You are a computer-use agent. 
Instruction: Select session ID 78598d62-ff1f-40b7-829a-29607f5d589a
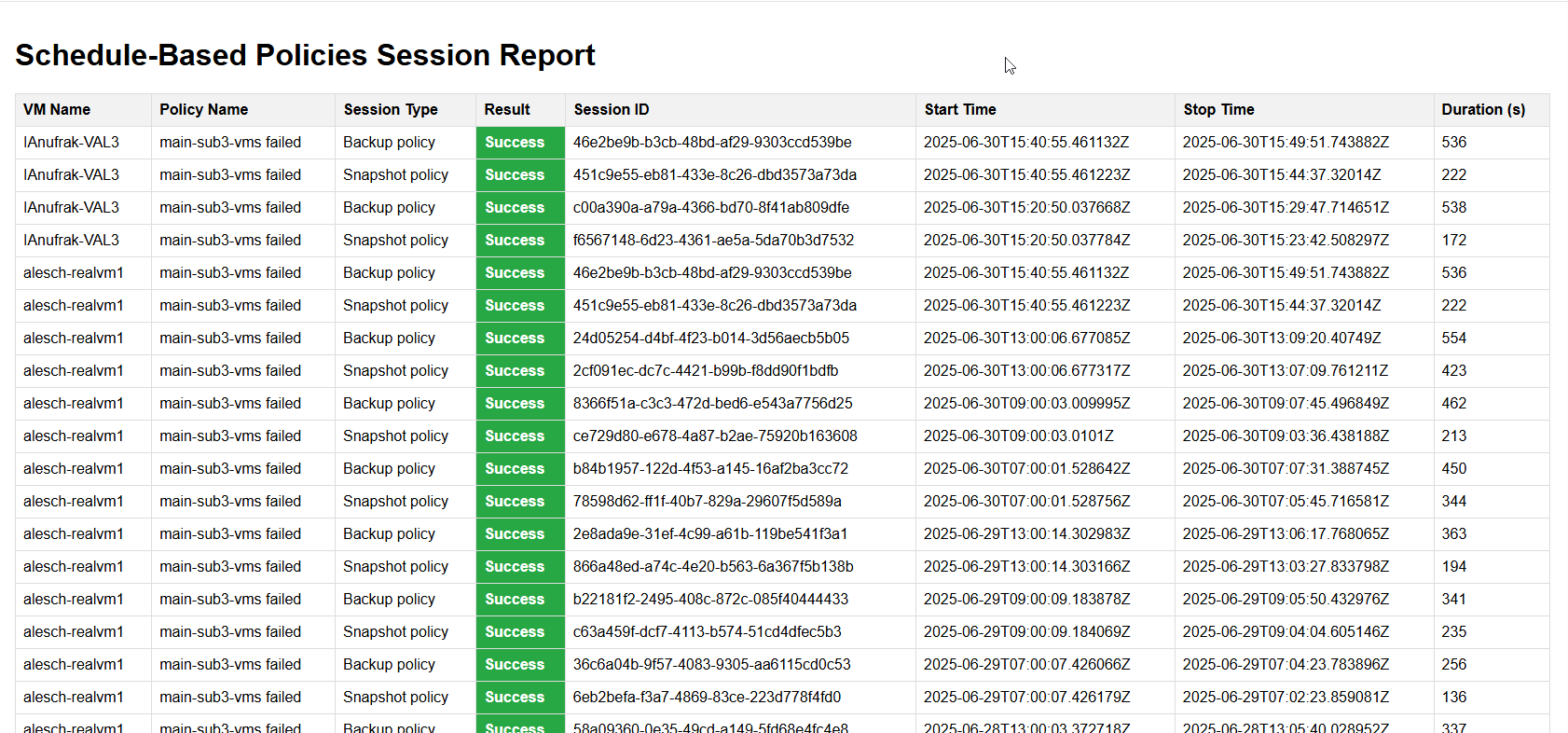708,501
